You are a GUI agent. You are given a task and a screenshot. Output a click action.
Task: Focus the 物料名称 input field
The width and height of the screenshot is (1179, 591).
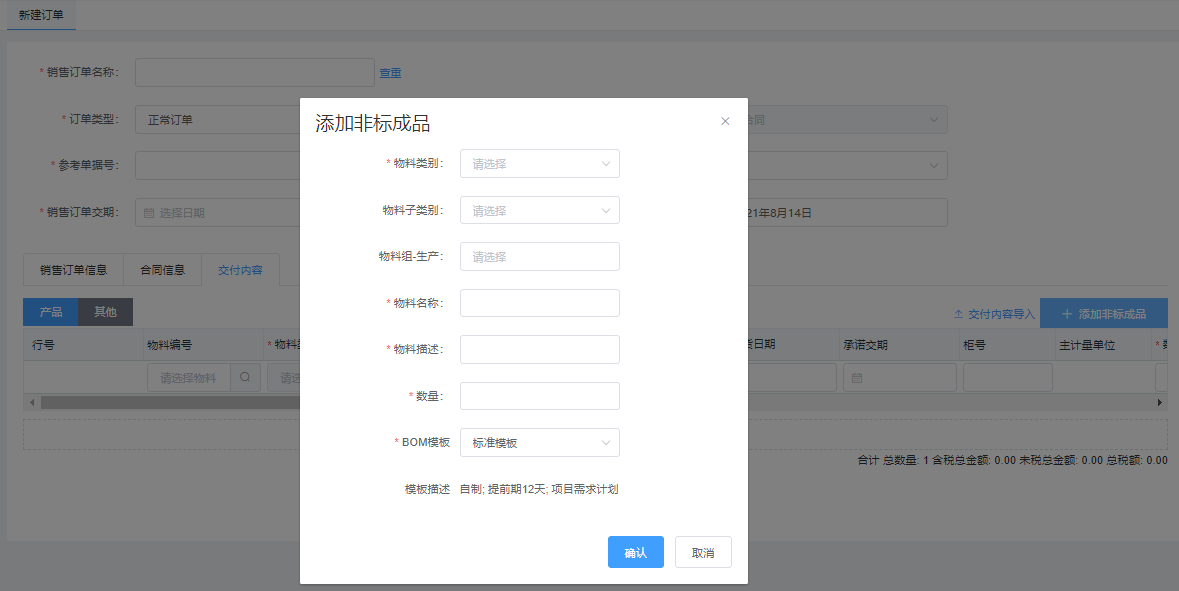click(539, 303)
